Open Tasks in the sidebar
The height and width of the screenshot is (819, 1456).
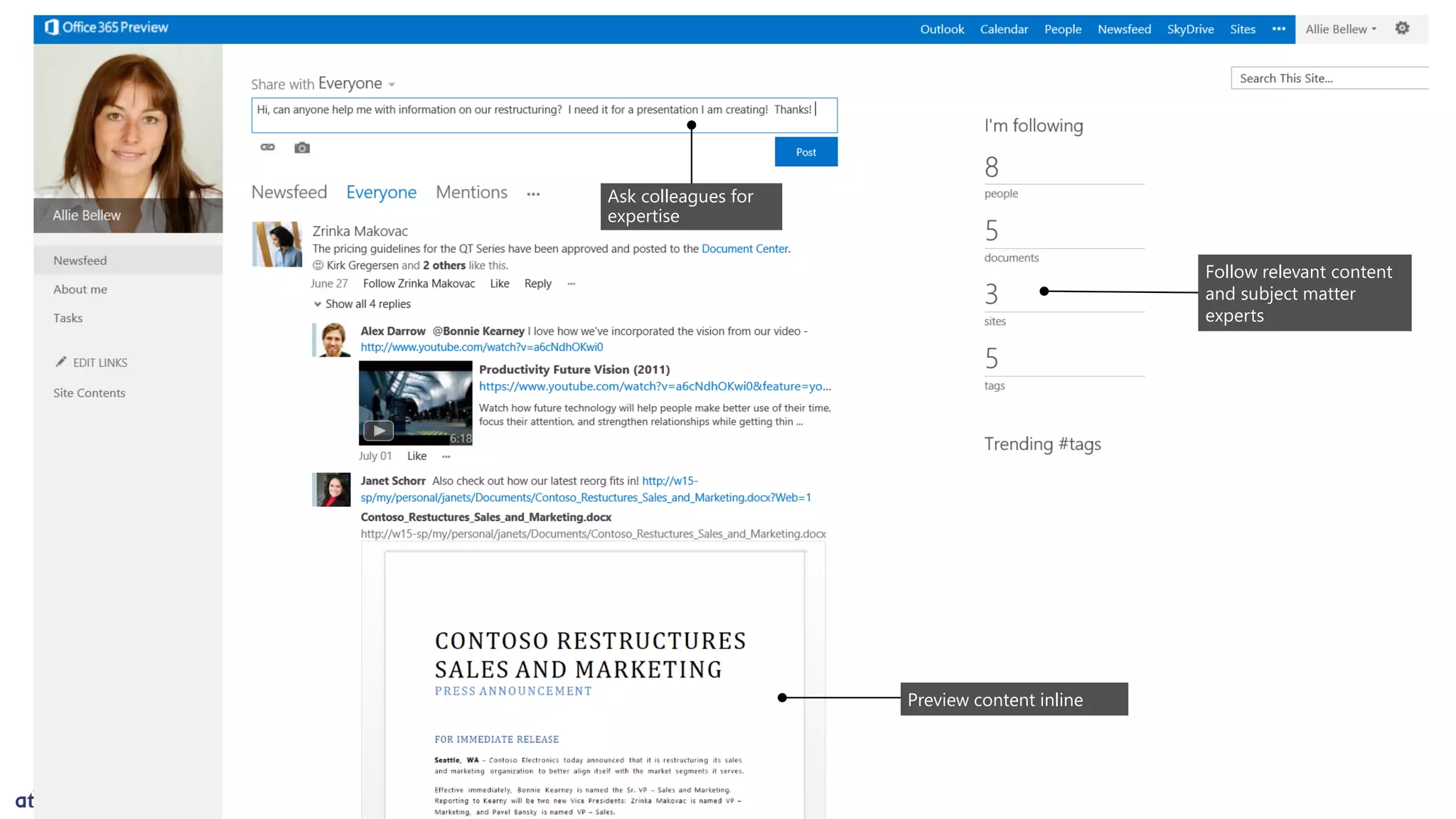68,318
